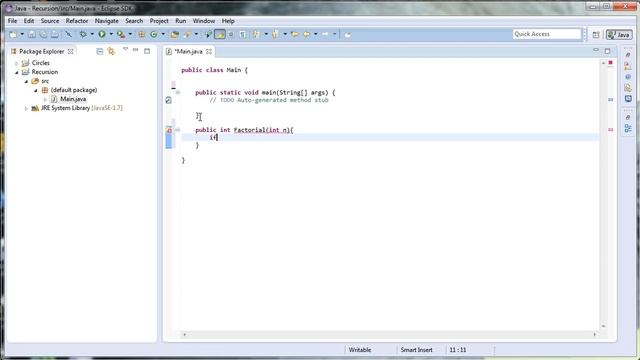Open the Navigate menu

click(x=107, y=21)
